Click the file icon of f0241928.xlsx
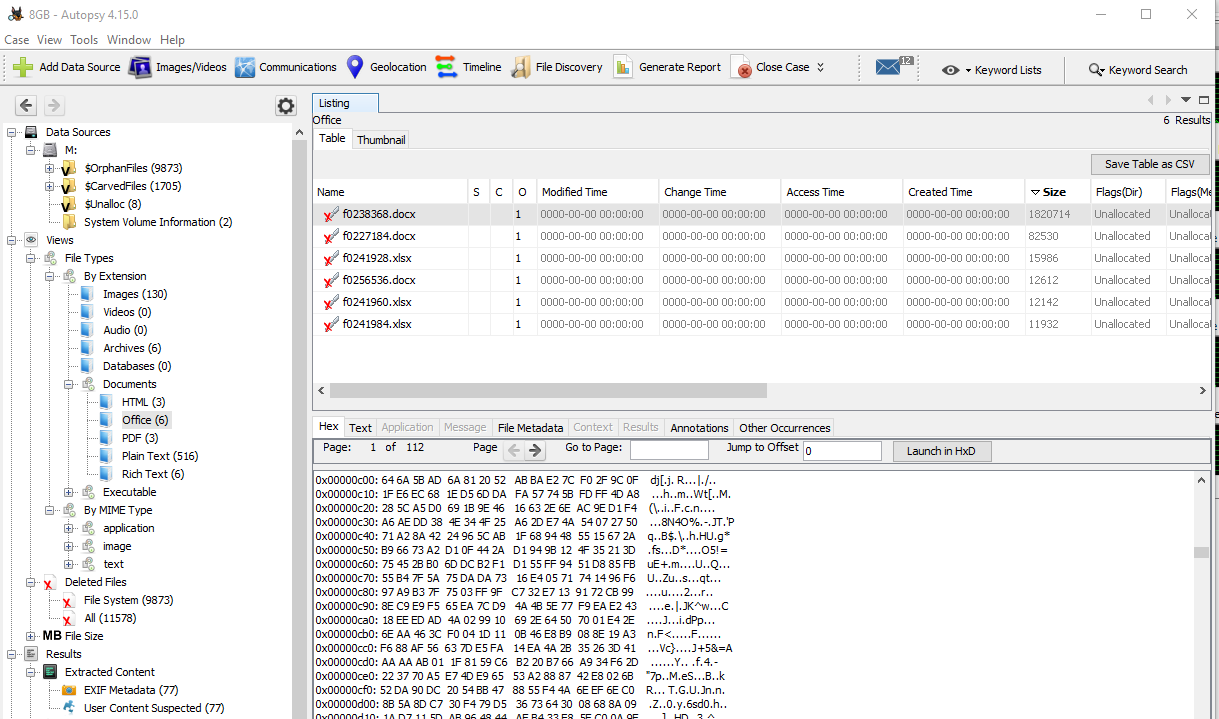This screenshot has height=719, width=1219. [x=330, y=258]
